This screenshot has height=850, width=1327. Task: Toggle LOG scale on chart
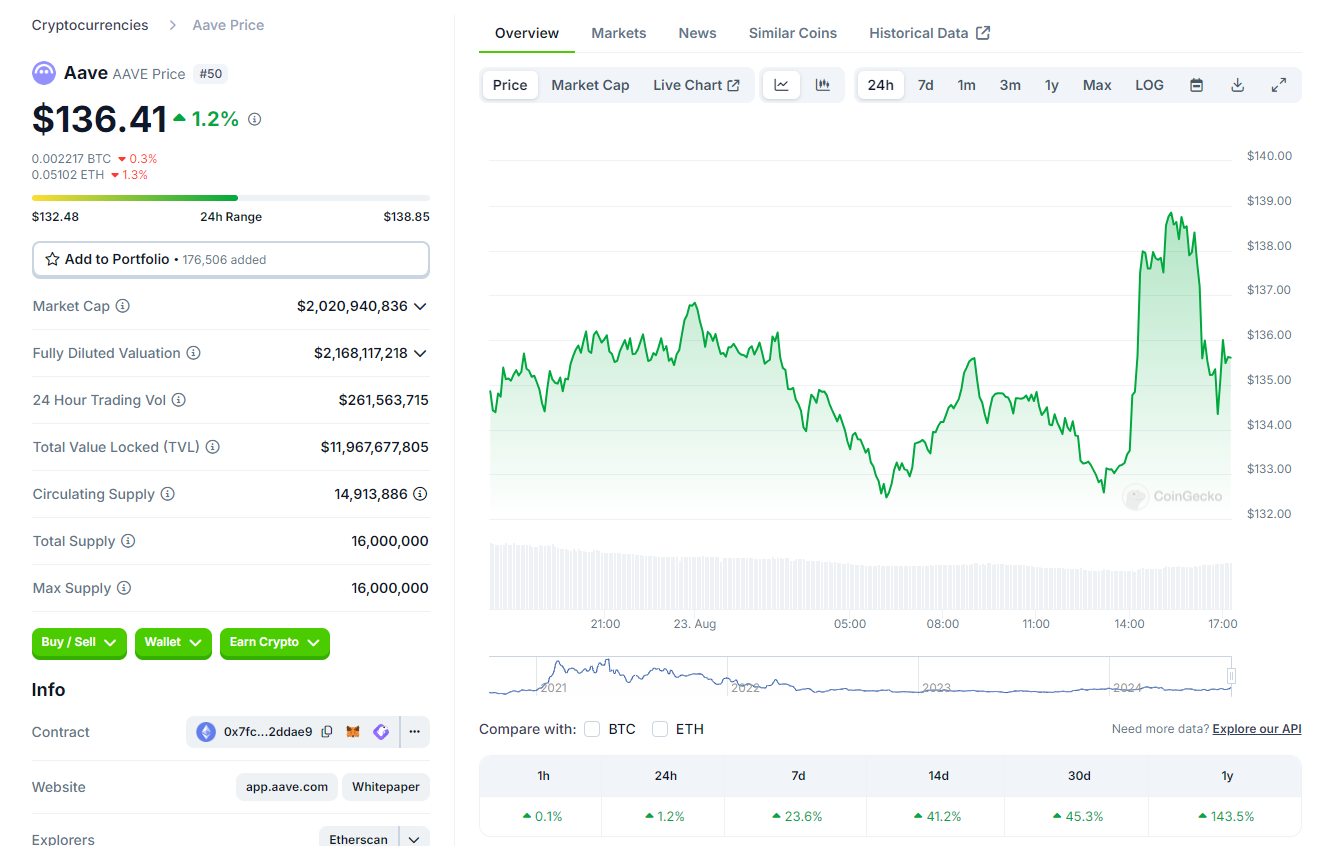click(x=1149, y=85)
